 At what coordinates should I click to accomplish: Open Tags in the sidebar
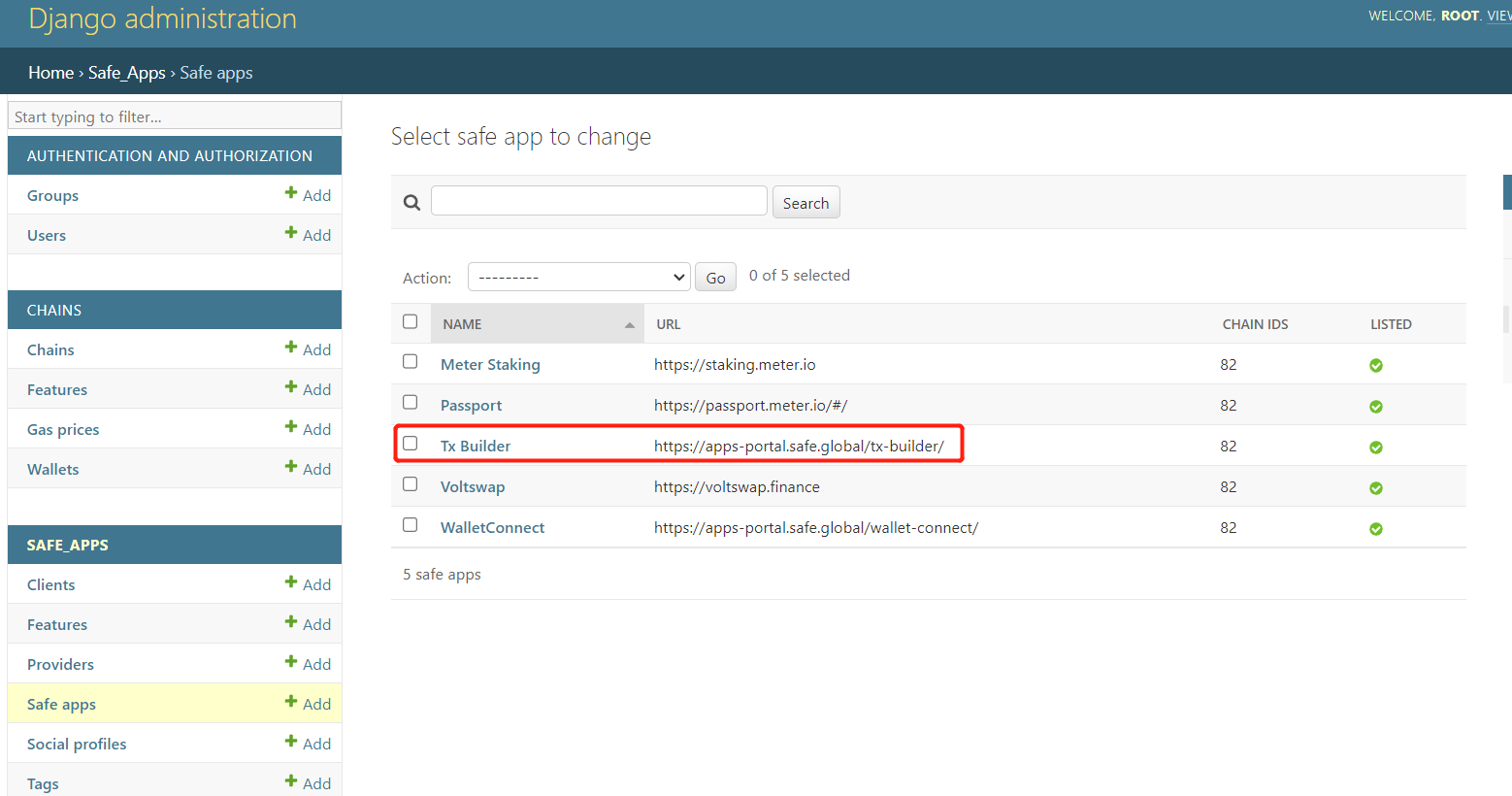pos(43,783)
